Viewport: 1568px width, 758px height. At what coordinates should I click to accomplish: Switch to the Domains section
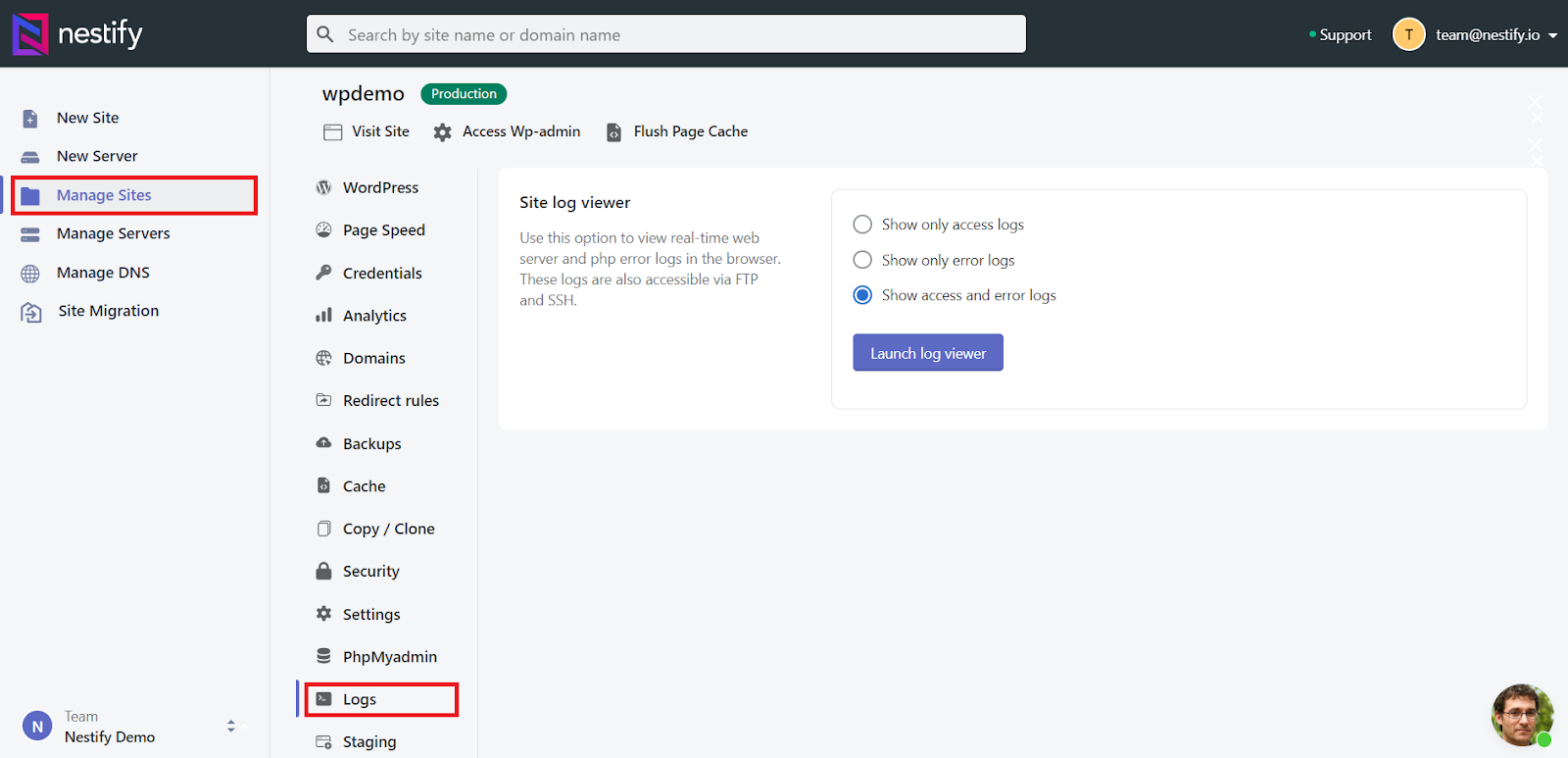click(373, 358)
